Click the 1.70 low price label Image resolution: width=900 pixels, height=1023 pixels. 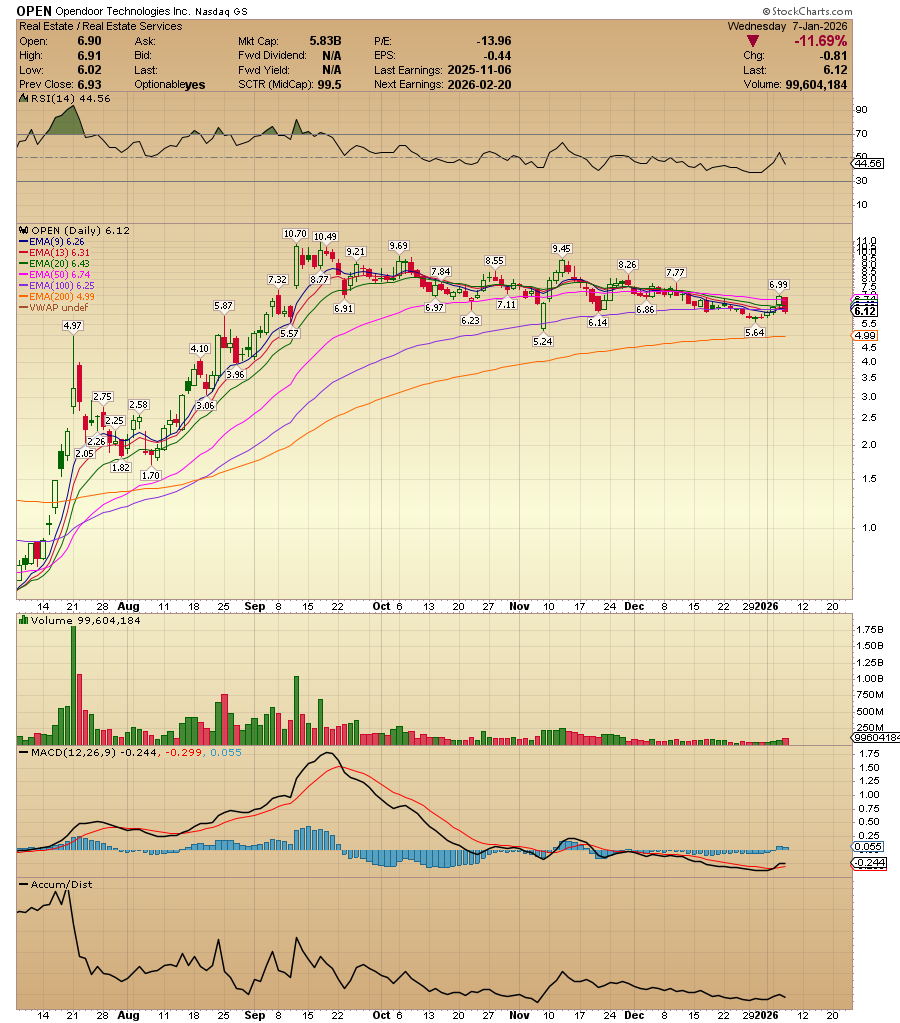click(x=151, y=475)
